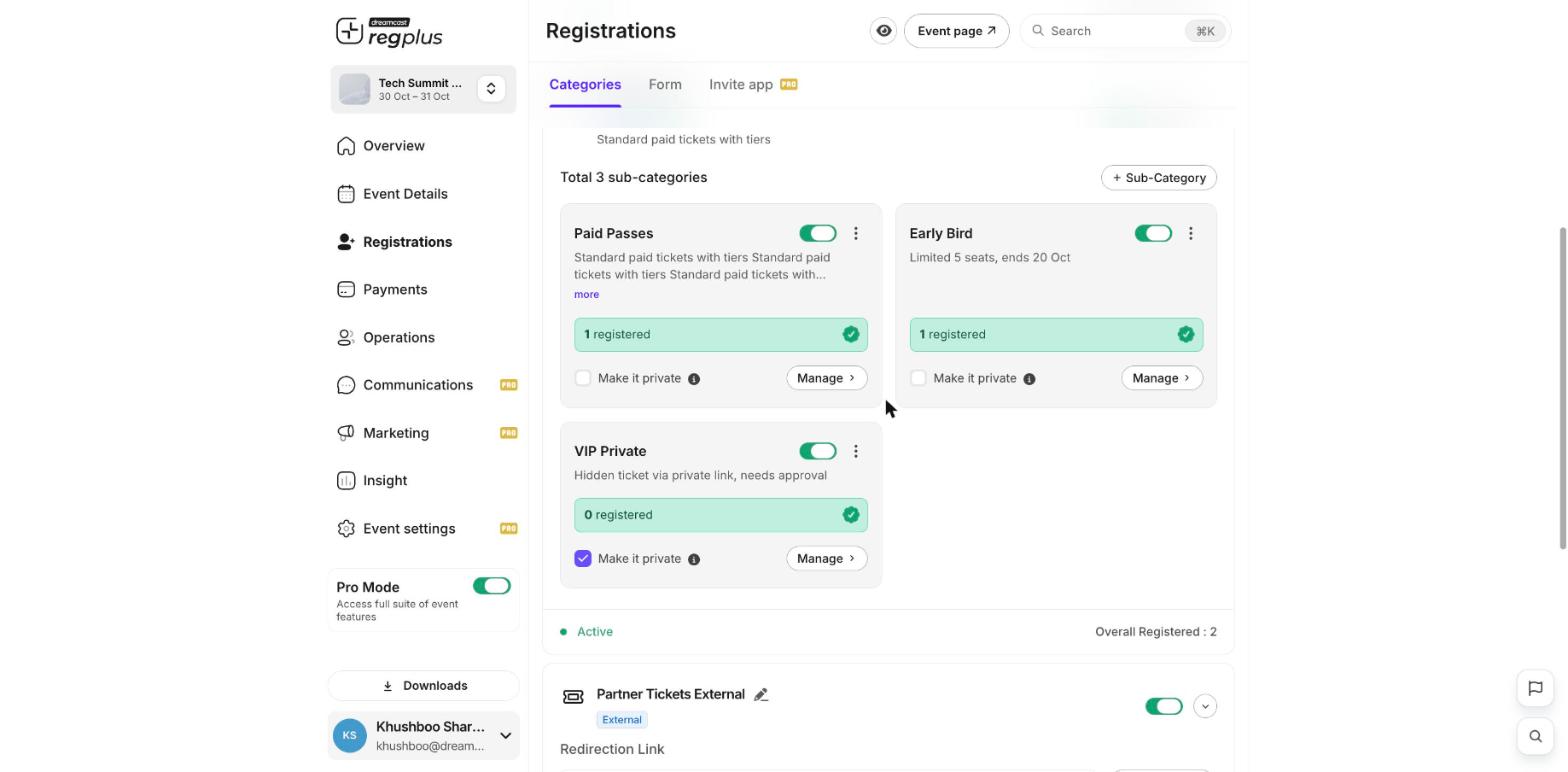Click info icon beside Paid Passes private option

point(694,379)
